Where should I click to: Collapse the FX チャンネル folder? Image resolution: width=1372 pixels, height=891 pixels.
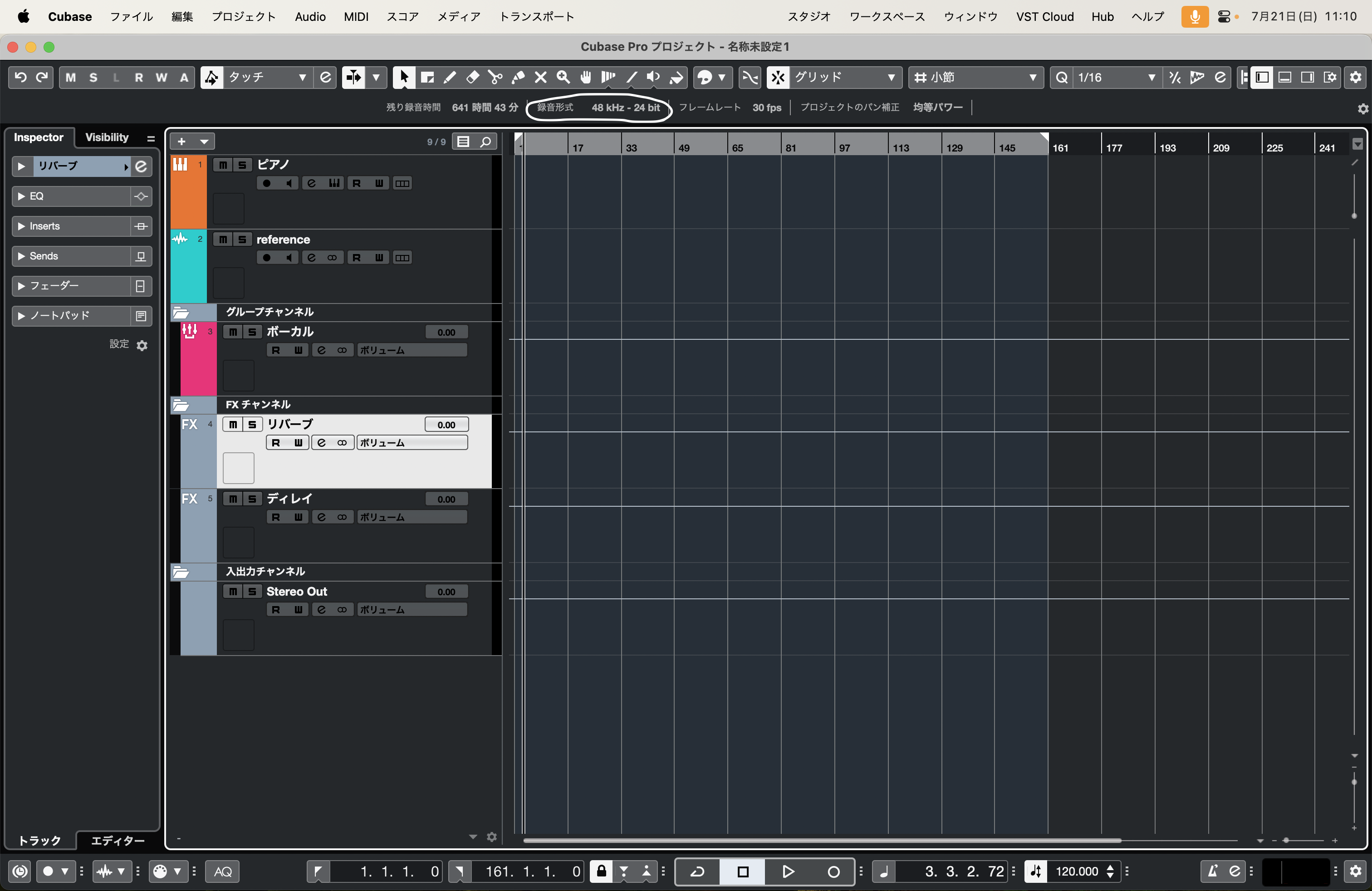point(181,405)
